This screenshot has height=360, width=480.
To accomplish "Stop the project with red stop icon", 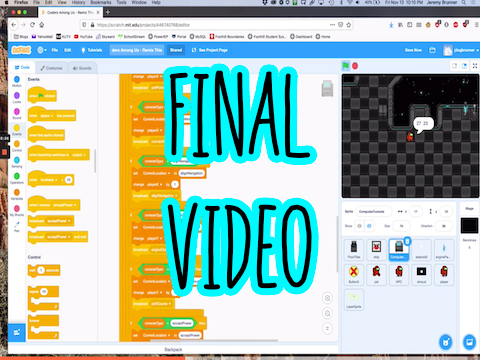I will 355,66.
